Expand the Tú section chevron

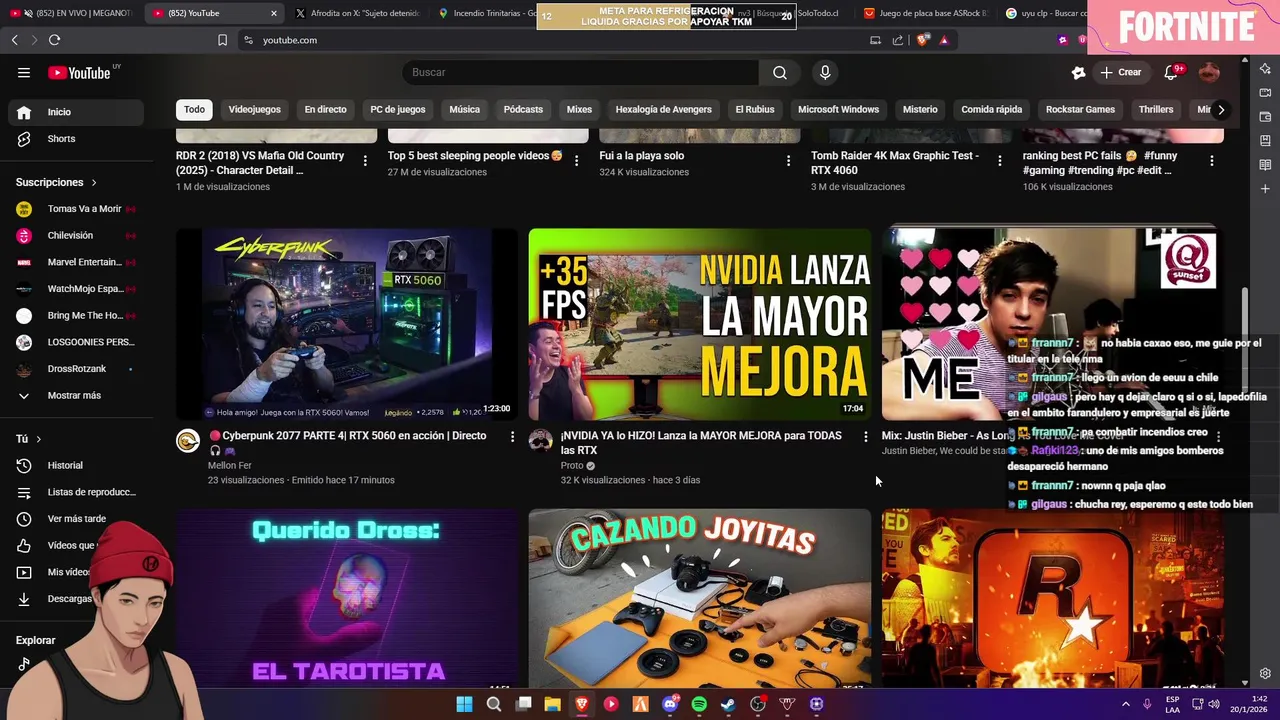pos(39,439)
